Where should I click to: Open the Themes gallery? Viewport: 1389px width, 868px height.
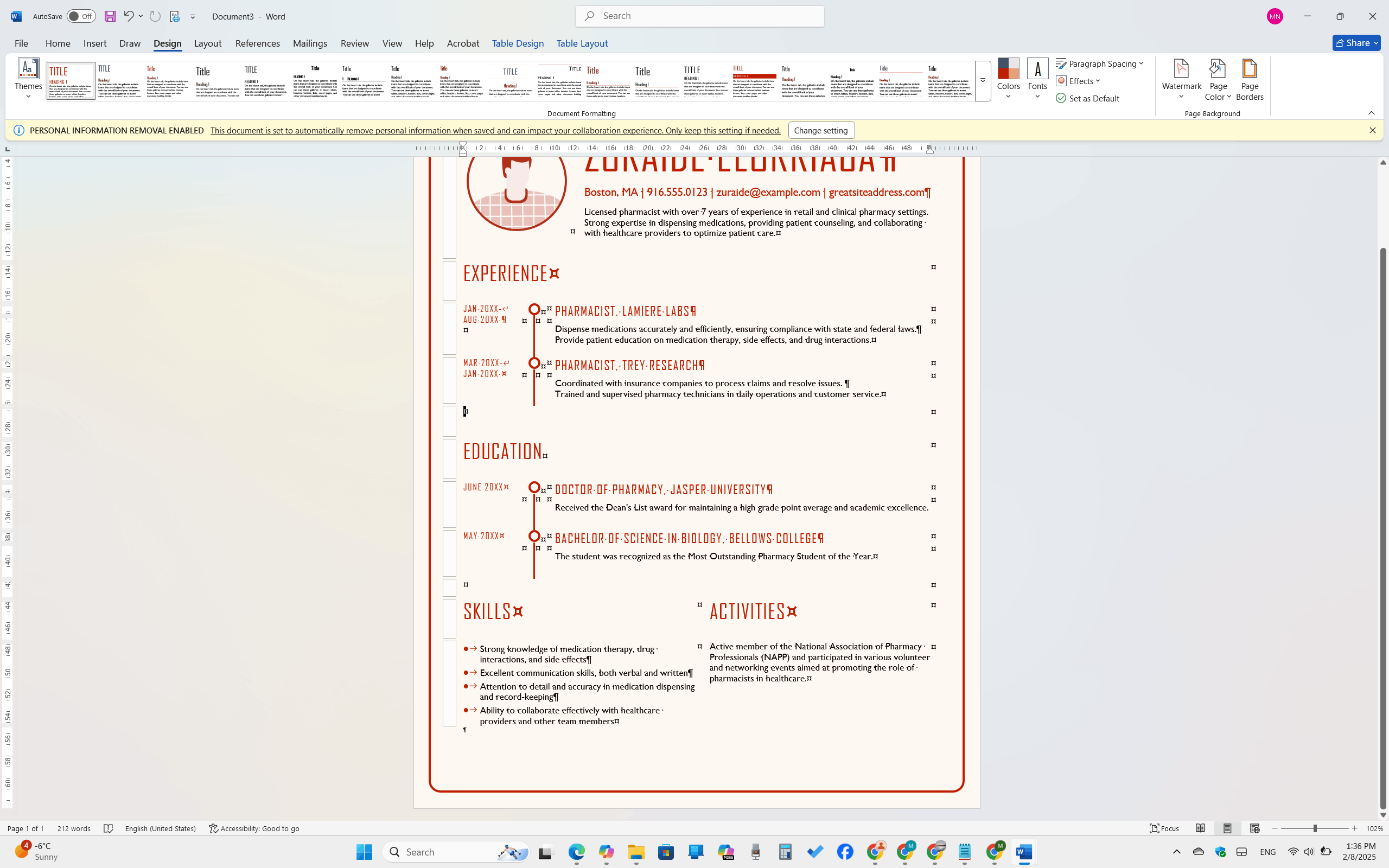point(28,79)
